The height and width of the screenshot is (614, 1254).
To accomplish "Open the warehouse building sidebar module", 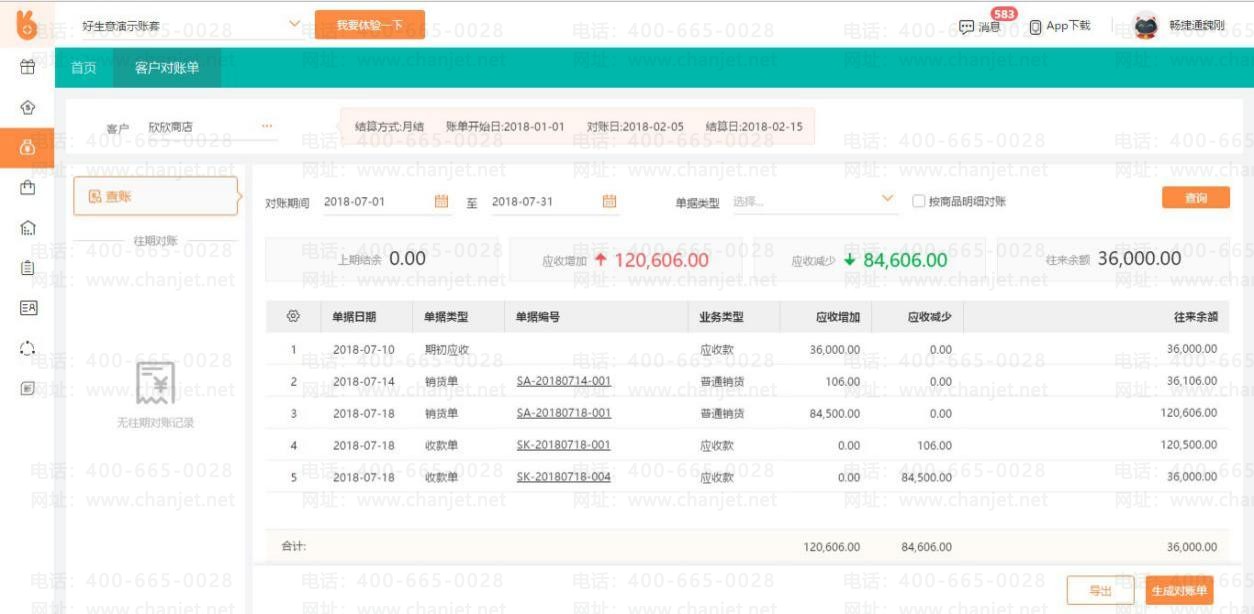I will click(27, 228).
